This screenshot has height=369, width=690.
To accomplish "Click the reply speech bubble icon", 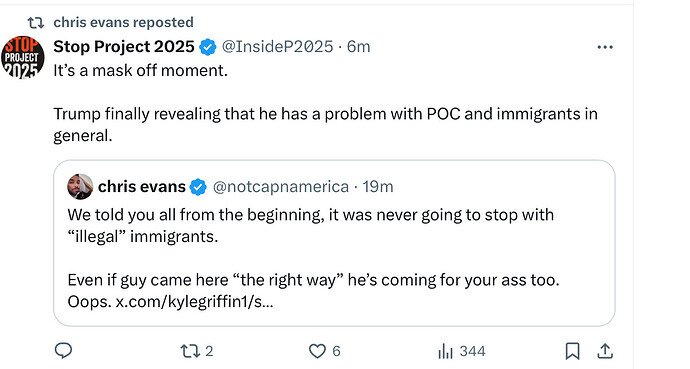I will coord(63,351).
